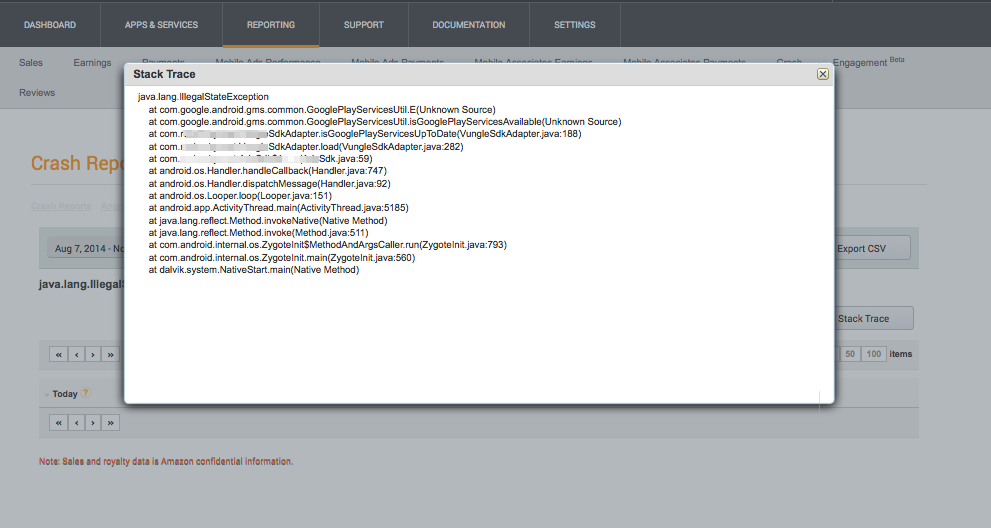Click the ZygoteInit$MethodAndArgsCaller.run trace line
Viewport: 991px width, 528px height.
point(327,245)
